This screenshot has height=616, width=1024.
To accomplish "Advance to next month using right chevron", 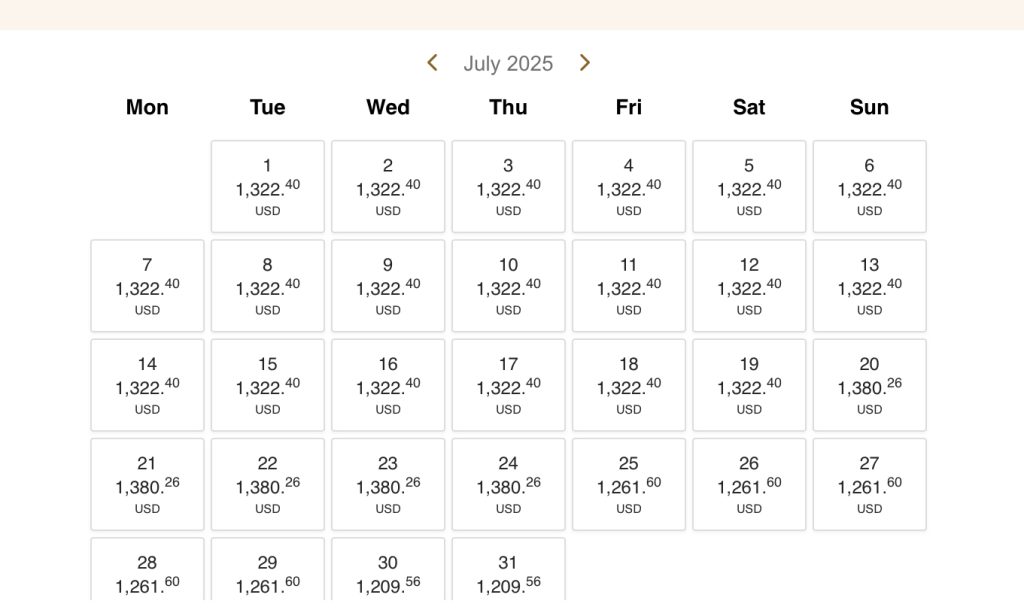I will (585, 63).
